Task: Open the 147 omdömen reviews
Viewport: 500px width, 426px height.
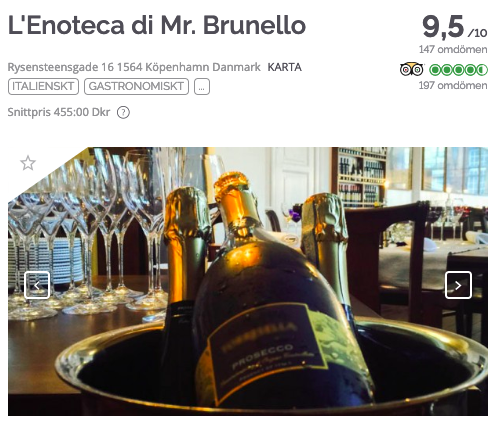Action: pos(453,50)
